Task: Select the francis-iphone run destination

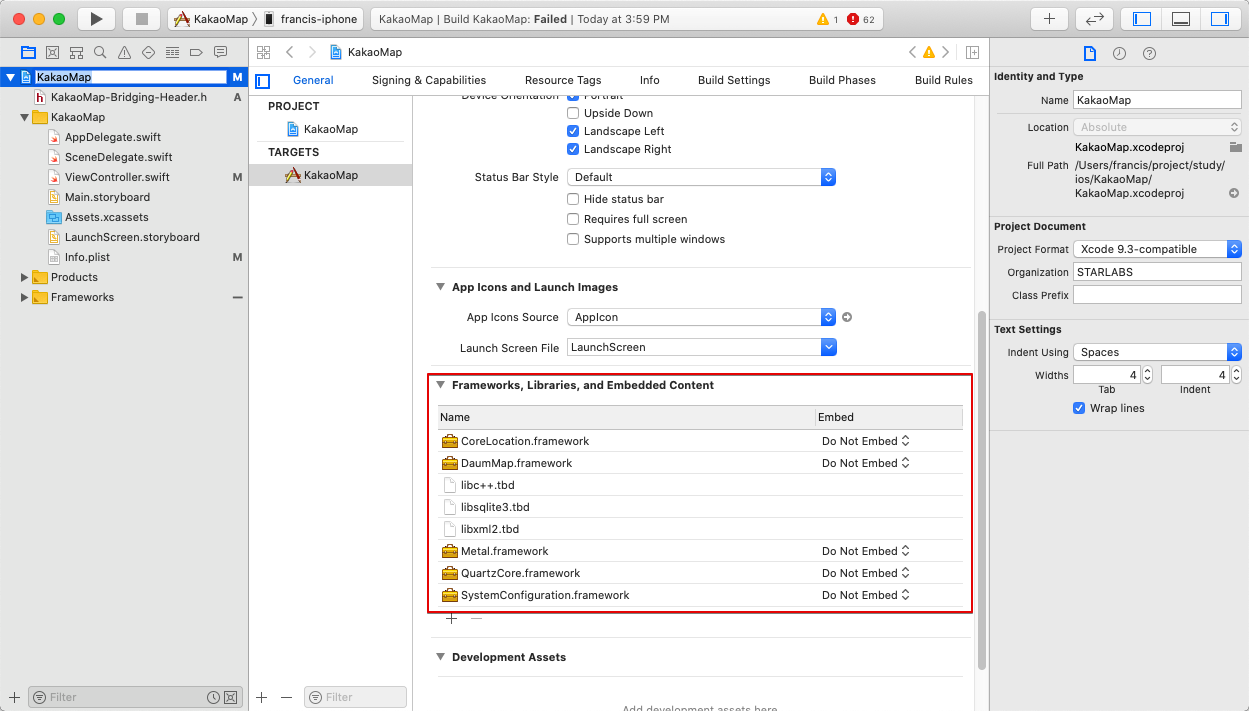Action: 311,19
